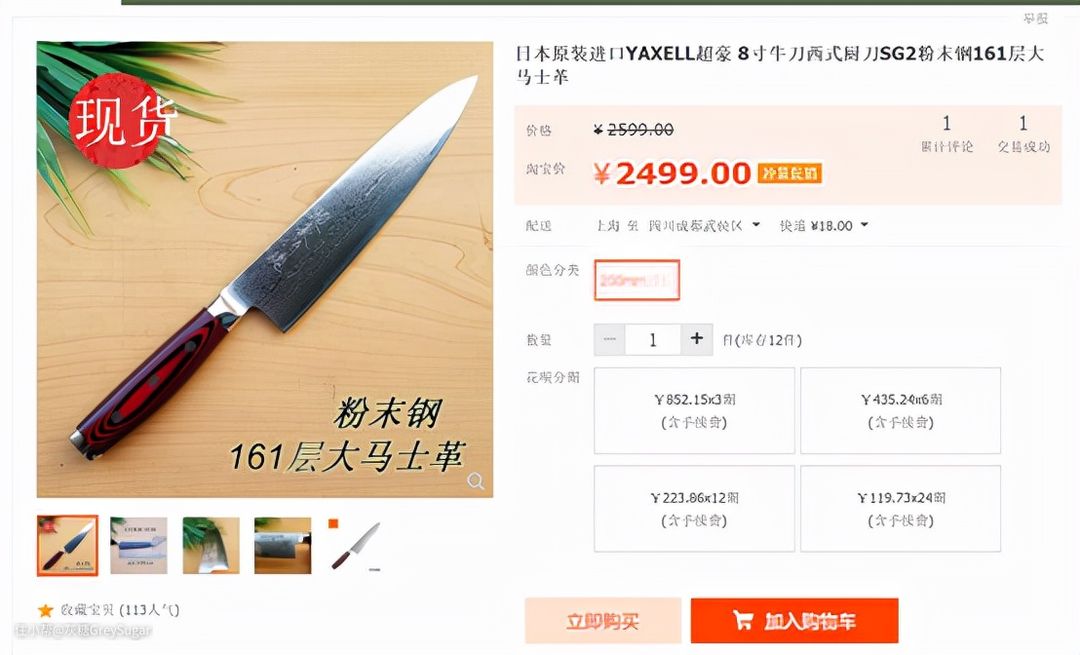The image size is (1080, 655).
Task: Select the 200mm size option
Action: coord(637,280)
